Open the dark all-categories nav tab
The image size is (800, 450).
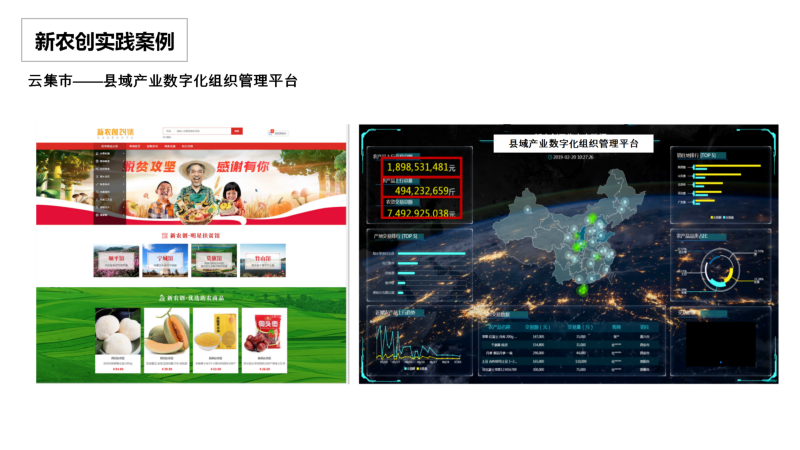(x=109, y=146)
